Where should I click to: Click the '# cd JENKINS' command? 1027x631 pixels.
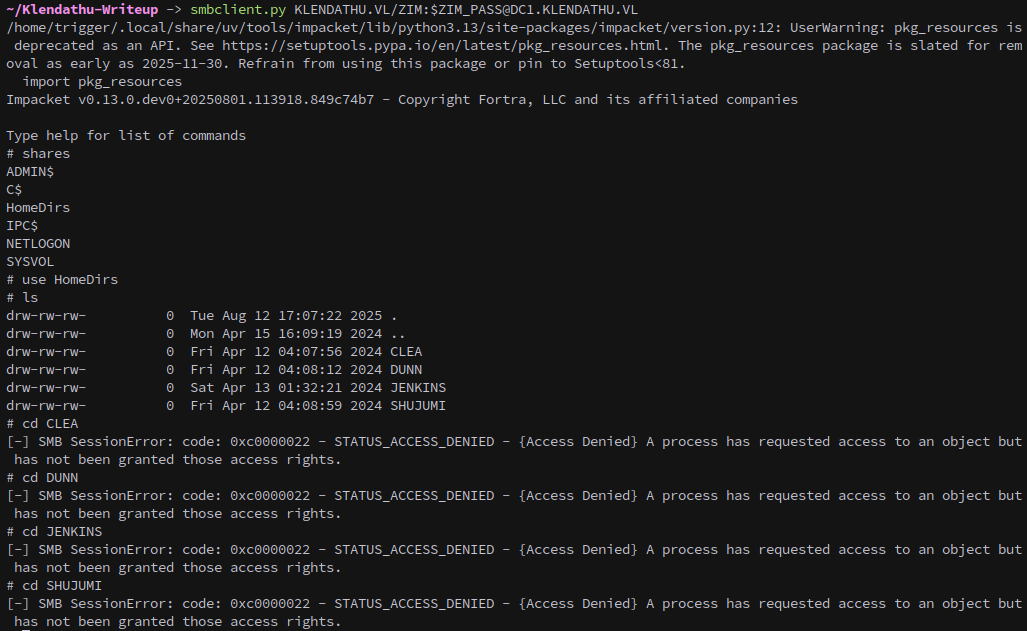pos(54,531)
